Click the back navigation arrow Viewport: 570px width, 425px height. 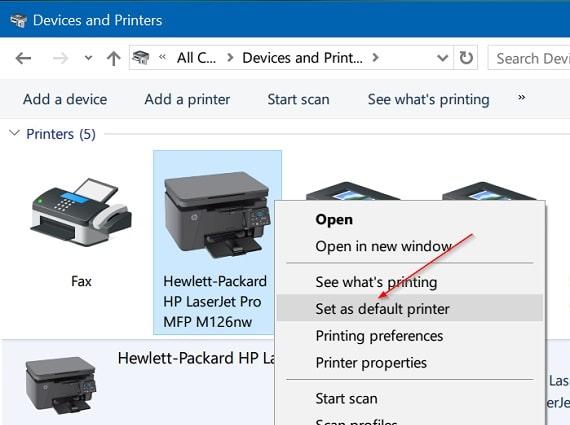23,58
